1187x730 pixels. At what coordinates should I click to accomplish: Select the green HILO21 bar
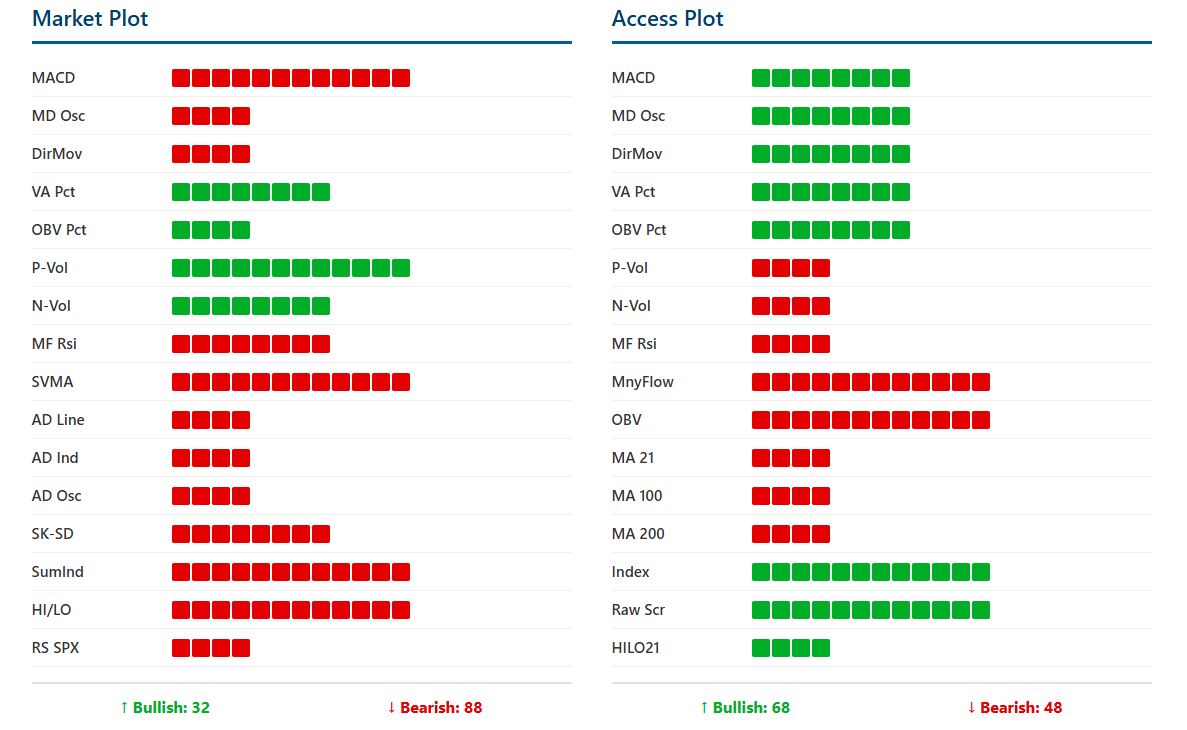click(x=791, y=648)
